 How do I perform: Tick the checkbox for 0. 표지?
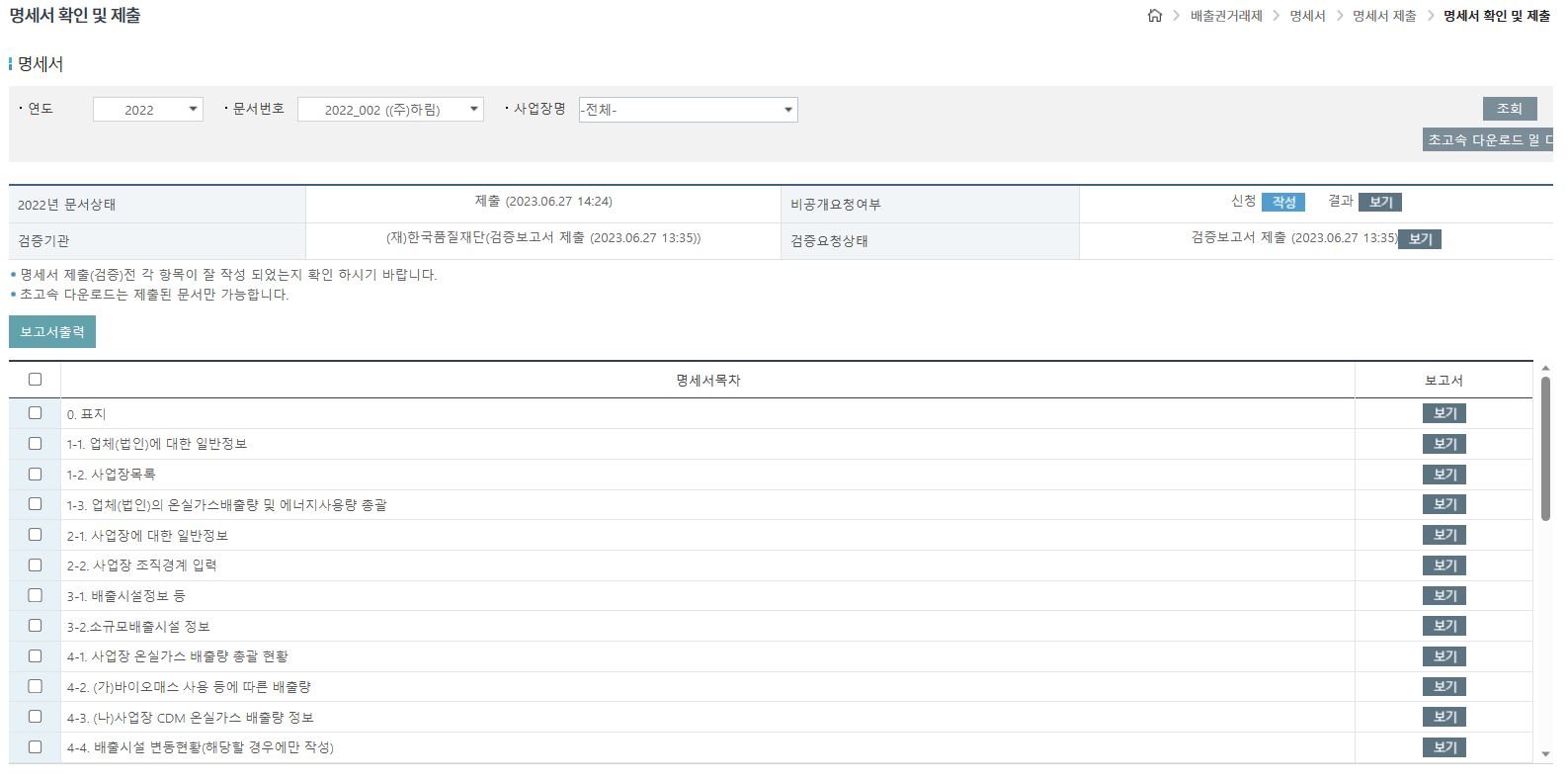click(36, 413)
